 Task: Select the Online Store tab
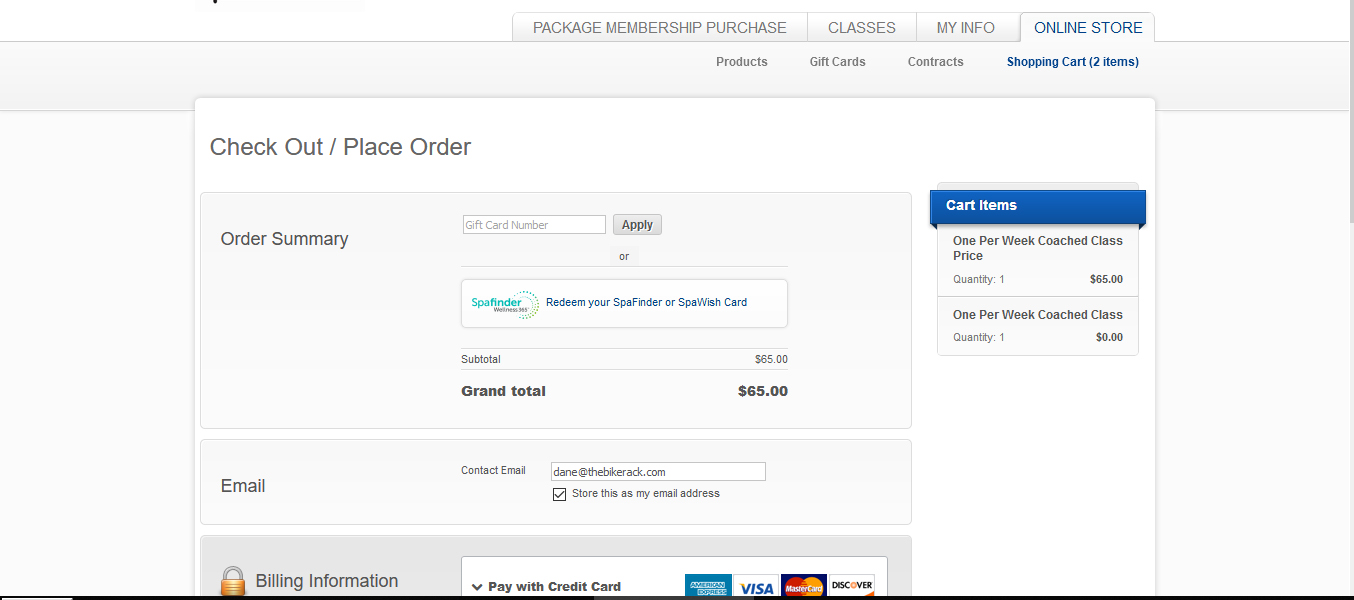coord(1087,28)
